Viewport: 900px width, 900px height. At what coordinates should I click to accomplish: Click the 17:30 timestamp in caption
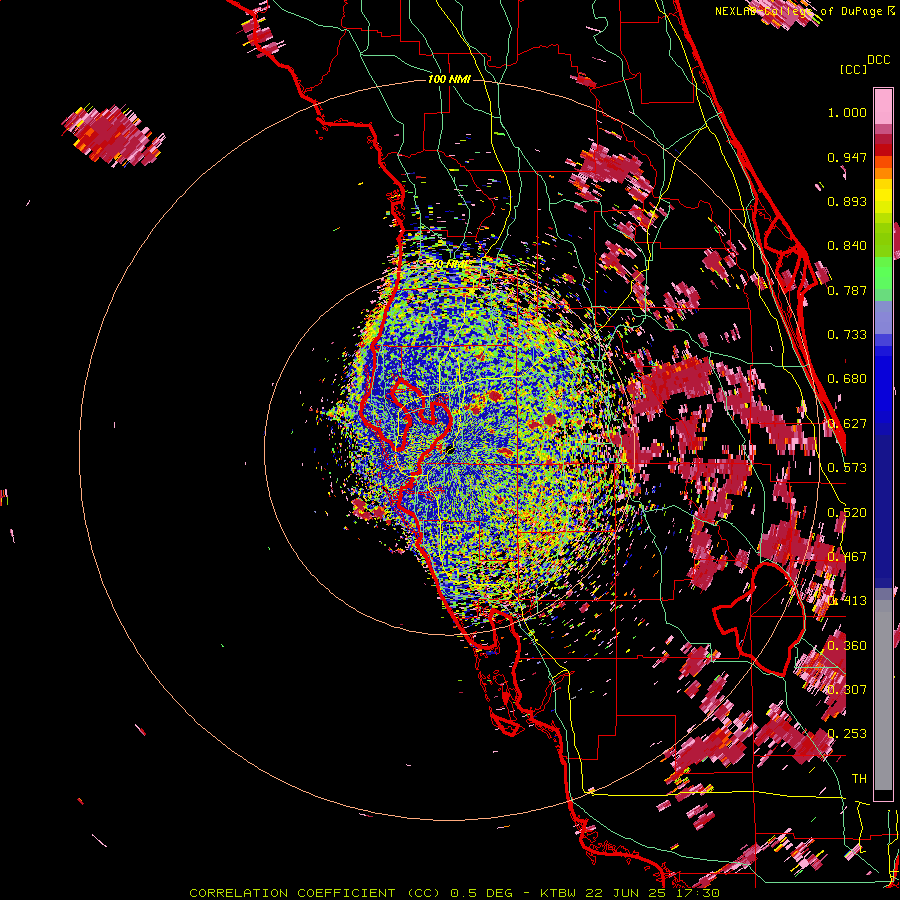coord(695,893)
